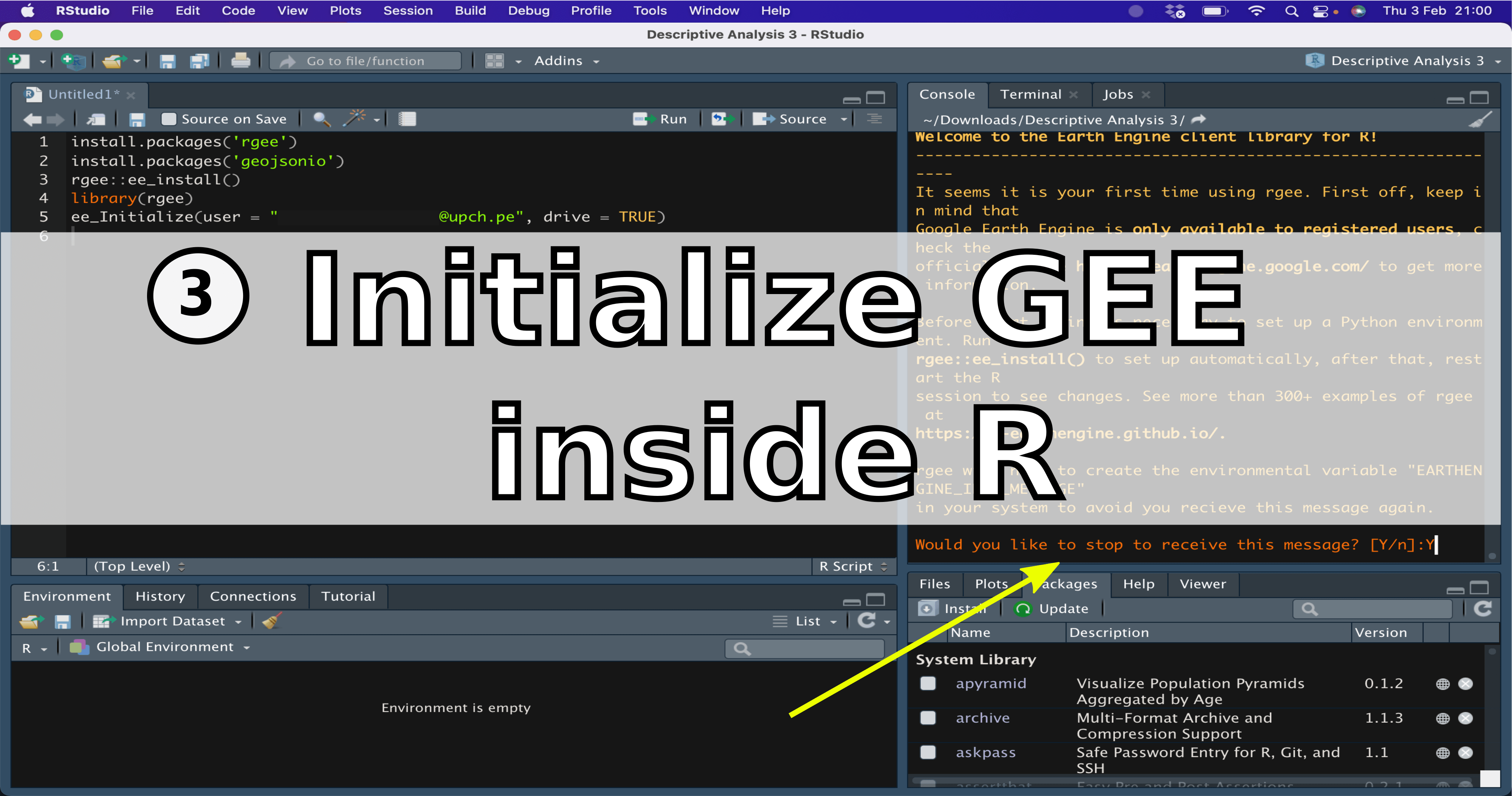Check the archive package checkbox
The width and height of the screenshot is (1512, 796).
pyautogui.click(x=928, y=718)
